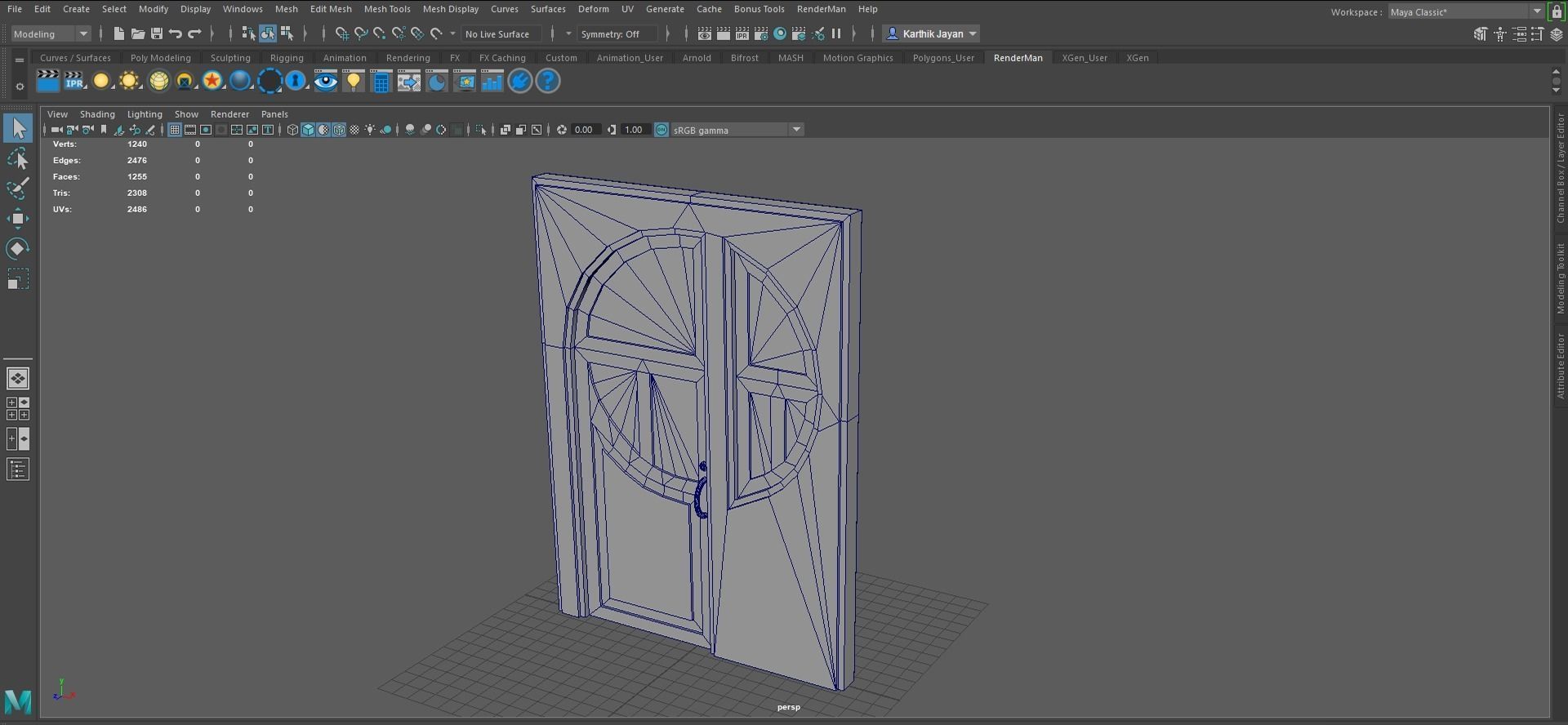
Task: Switch to the Arnold shelf tab
Action: [697, 58]
